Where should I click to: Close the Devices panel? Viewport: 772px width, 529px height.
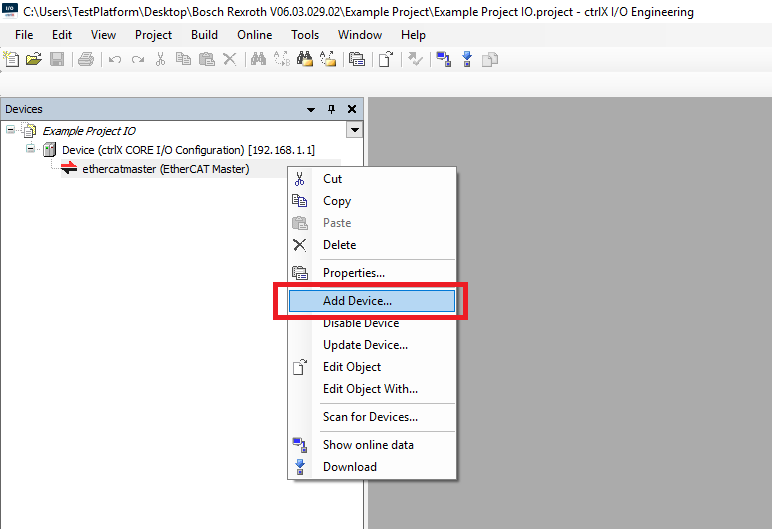352,109
